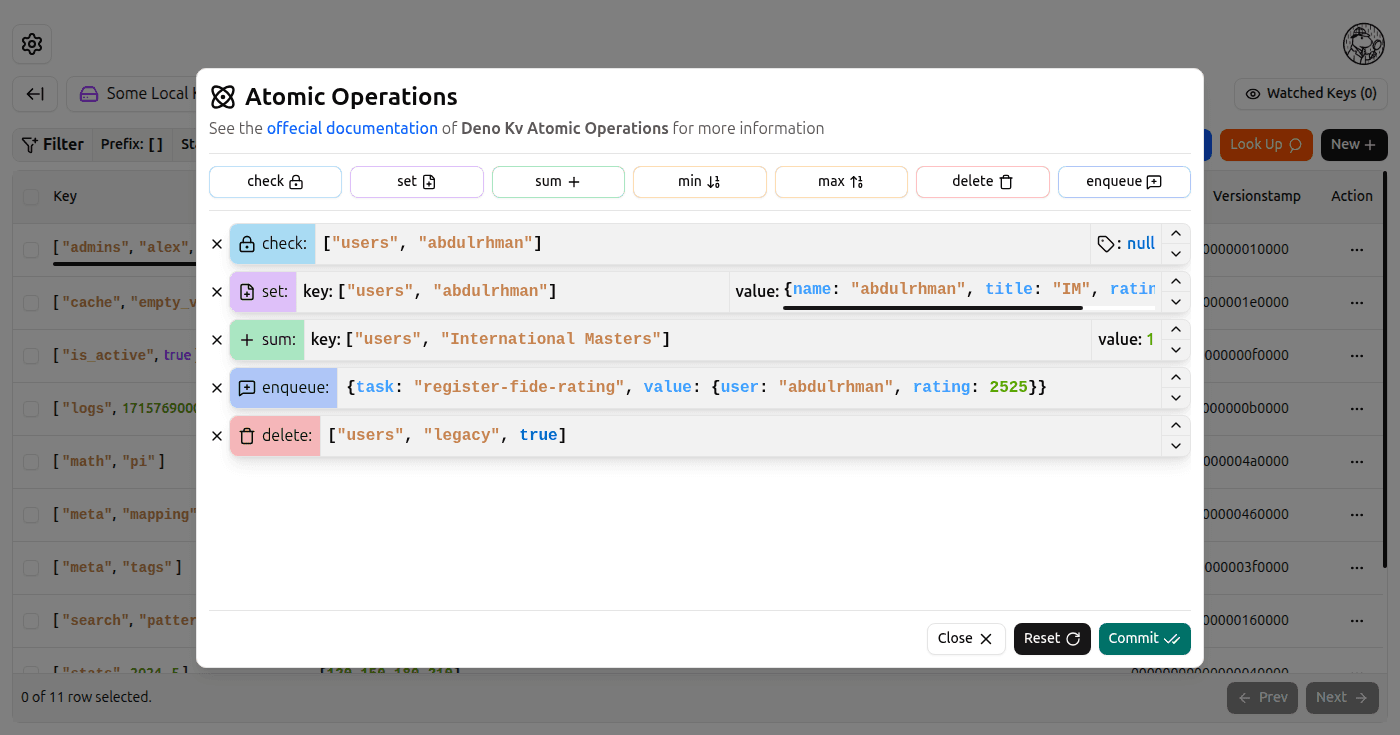Image resolution: width=1400 pixels, height=735 pixels.
Task: Go to the Next page
Action: click(1342, 698)
